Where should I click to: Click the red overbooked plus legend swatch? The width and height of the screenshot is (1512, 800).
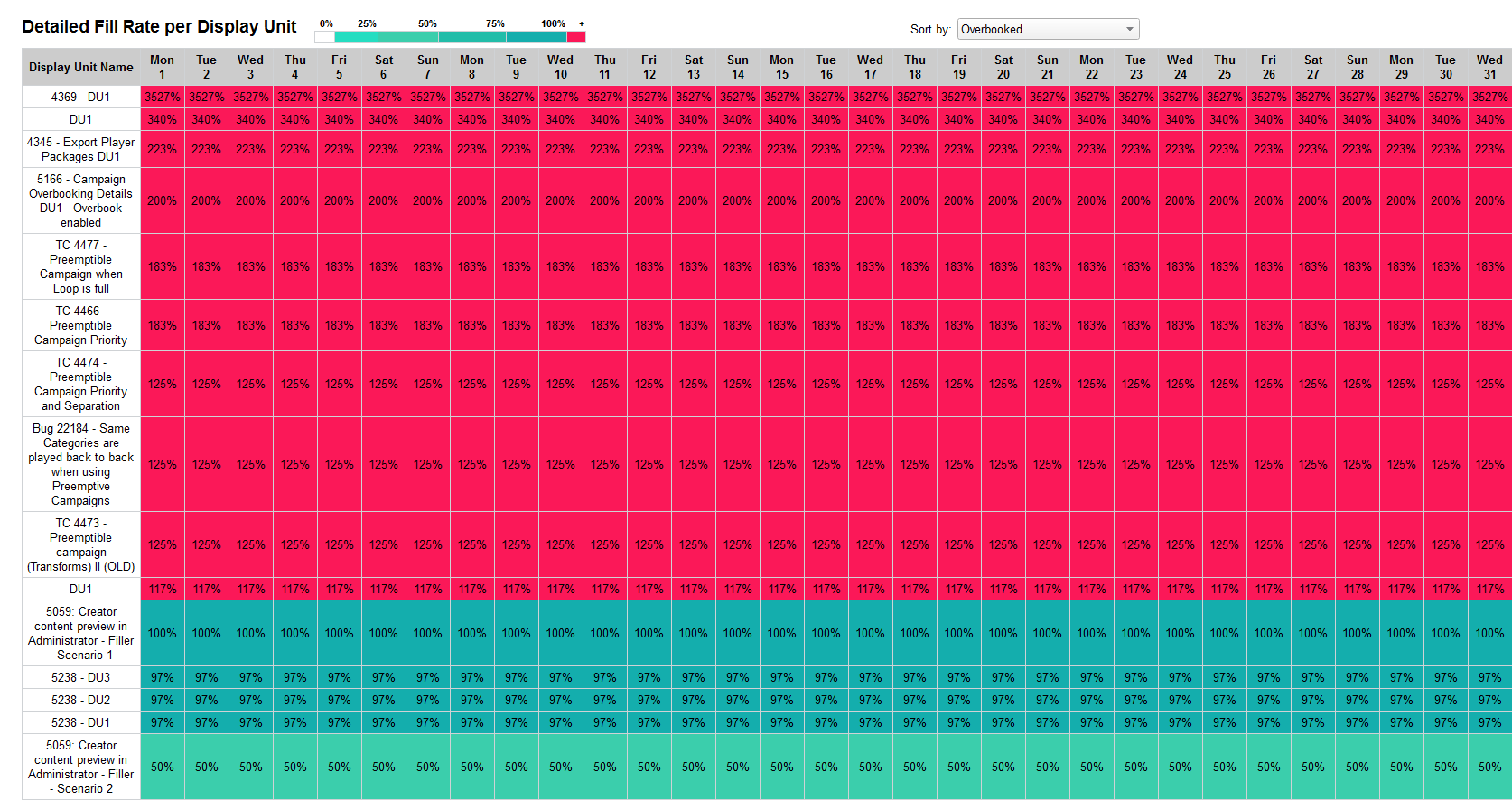pos(576,37)
